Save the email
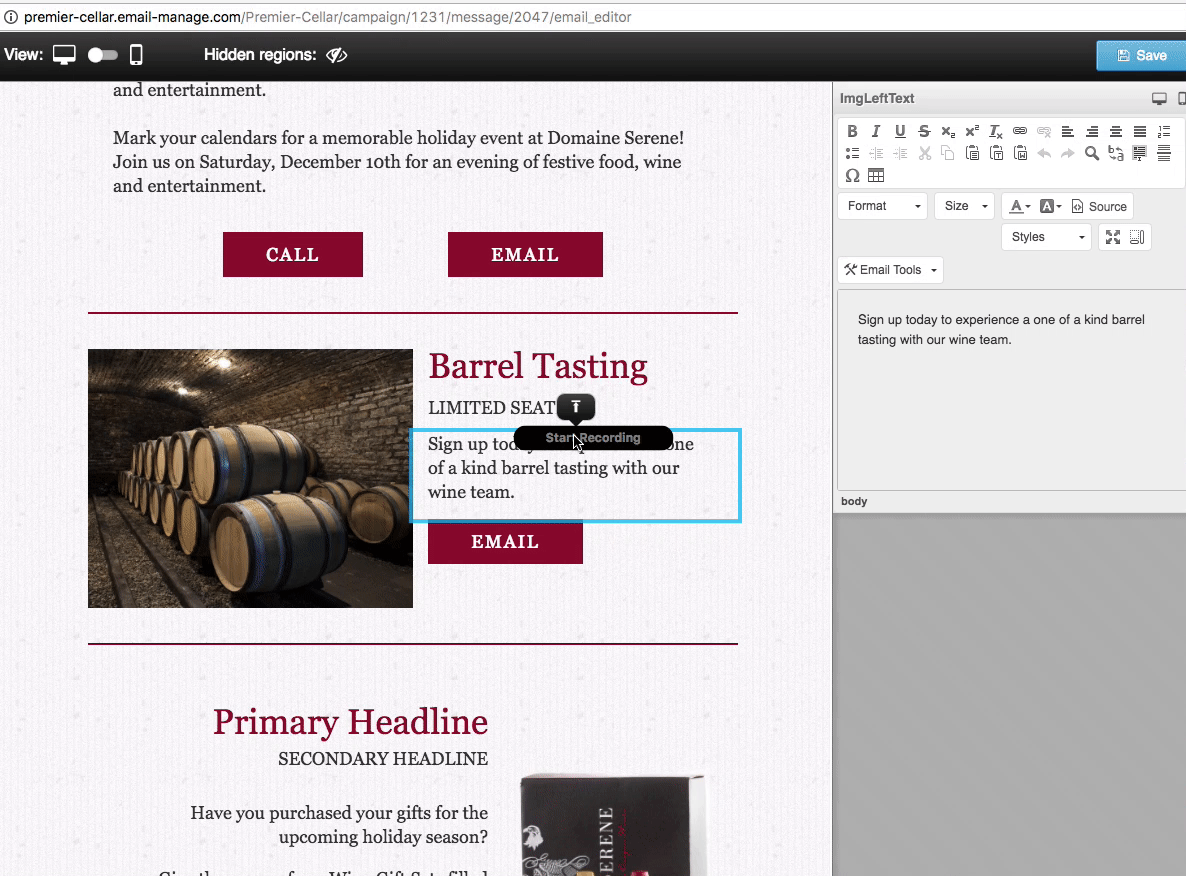The width and height of the screenshot is (1186, 876). pyautogui.click(x=1141, y=55)
